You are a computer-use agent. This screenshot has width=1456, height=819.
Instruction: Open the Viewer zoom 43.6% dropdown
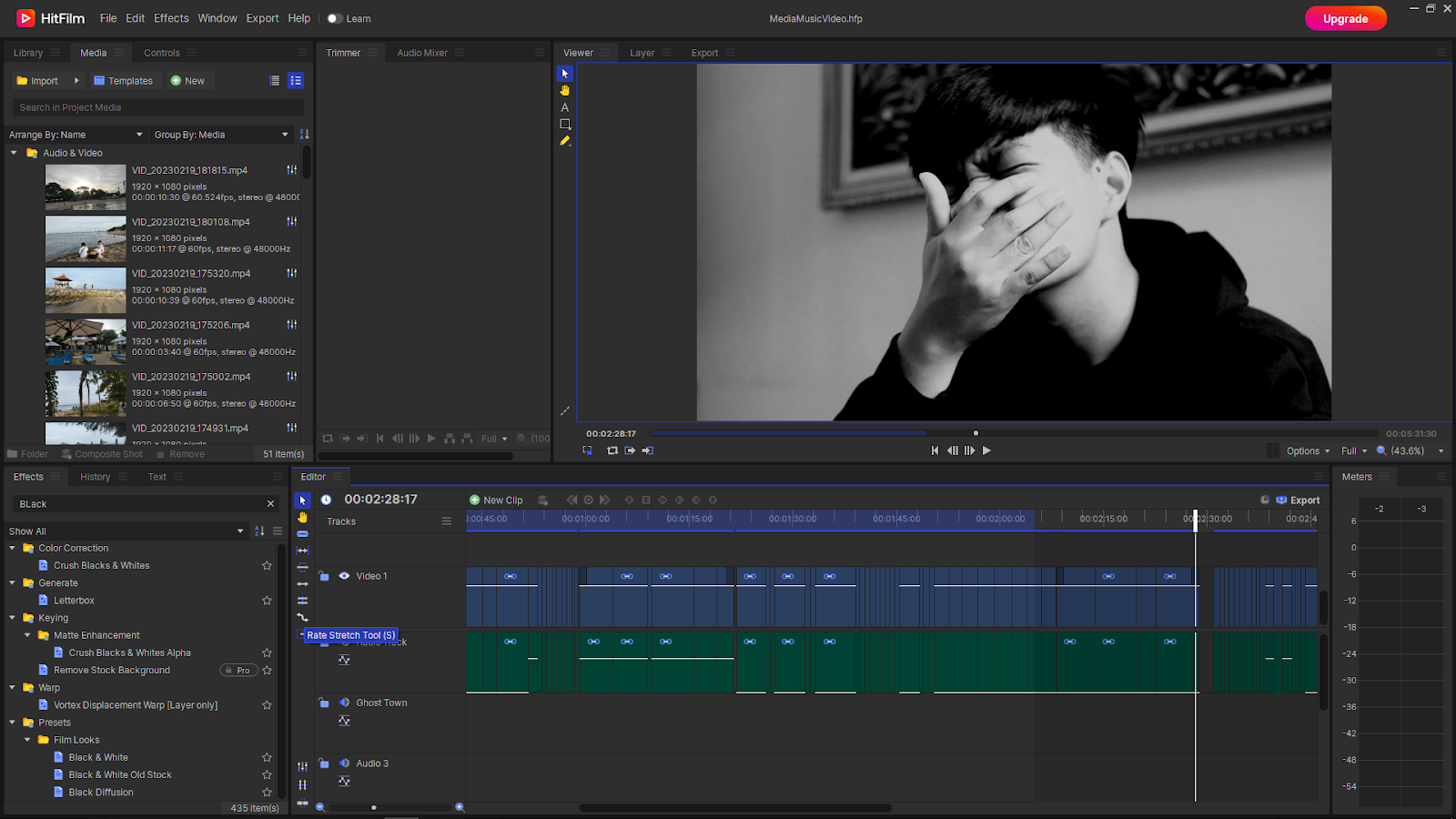[x=1412, y=451]
